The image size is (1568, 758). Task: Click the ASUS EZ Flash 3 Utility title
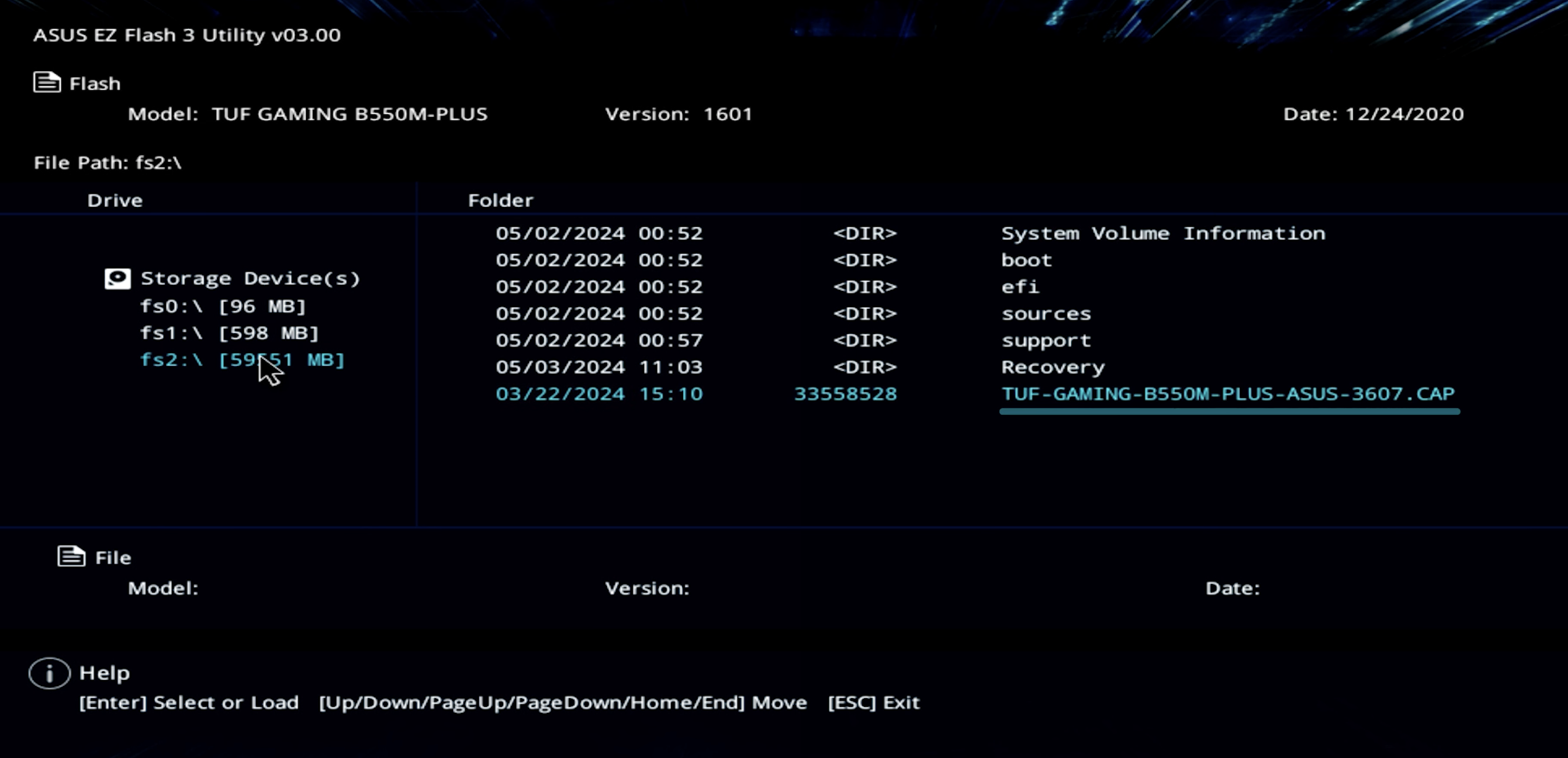187,35
